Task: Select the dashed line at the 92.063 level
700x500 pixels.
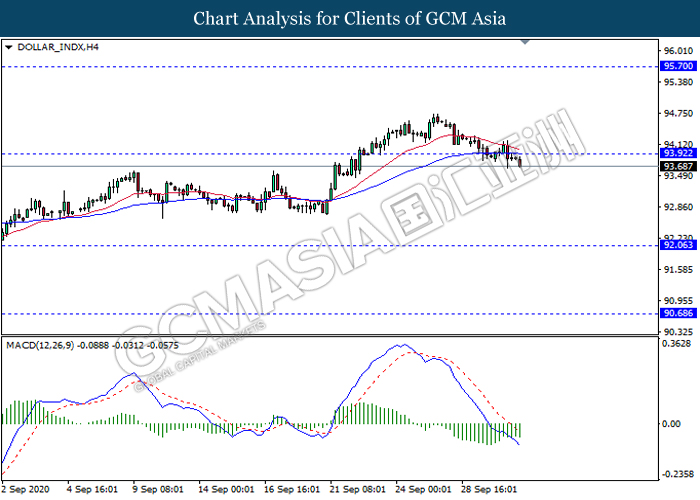Action: (300, 245)
